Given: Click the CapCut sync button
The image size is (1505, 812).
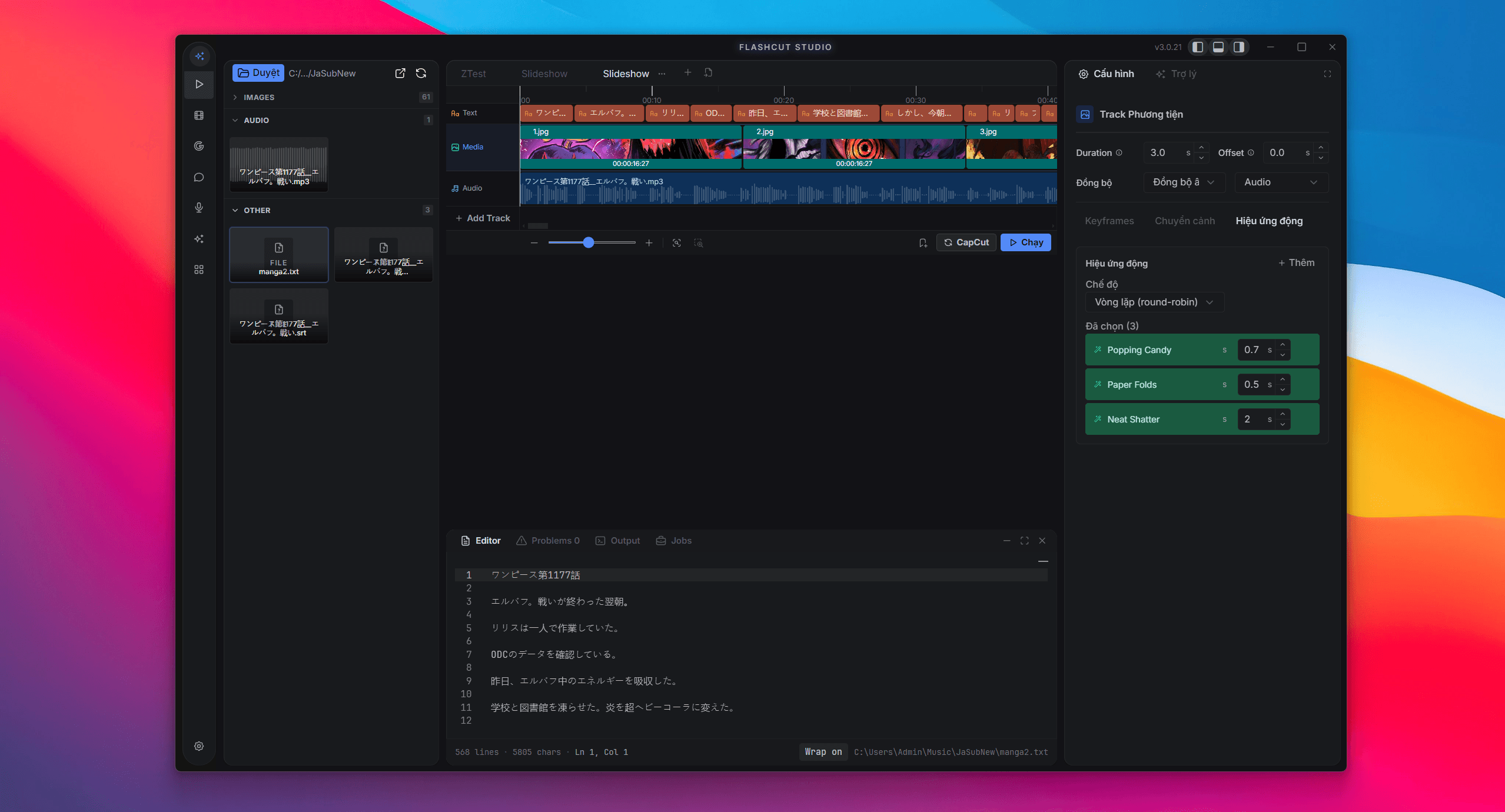Looking at the screenshot, I should pyautogui.click(x=966, y=242).
